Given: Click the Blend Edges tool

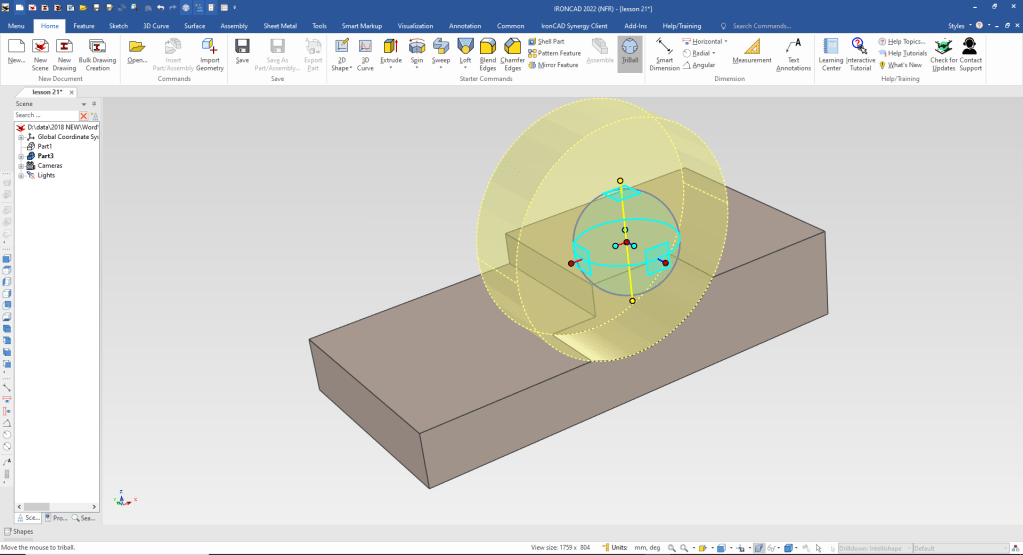Looking at the screenshot, I should pos(488,54).
